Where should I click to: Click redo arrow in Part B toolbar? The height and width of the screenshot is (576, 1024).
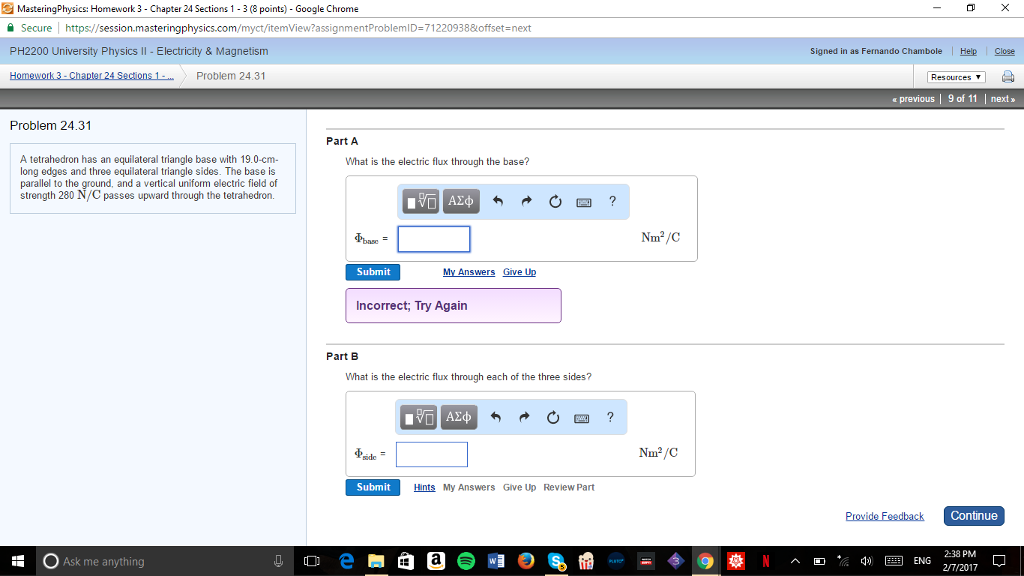click(x=524, y=417)
